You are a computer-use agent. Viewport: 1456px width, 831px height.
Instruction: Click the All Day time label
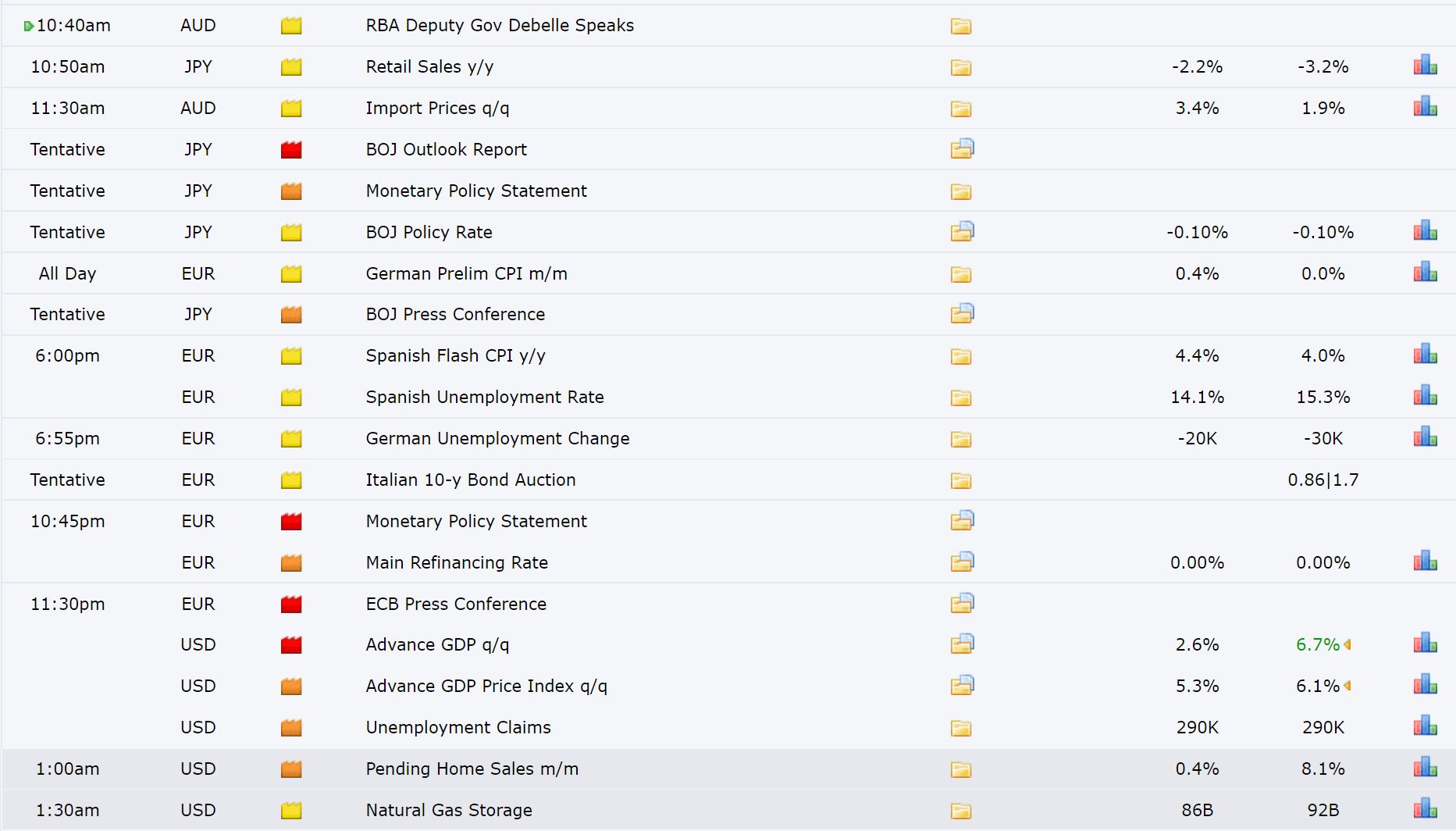pyautogui.click(x=68, y=273)
